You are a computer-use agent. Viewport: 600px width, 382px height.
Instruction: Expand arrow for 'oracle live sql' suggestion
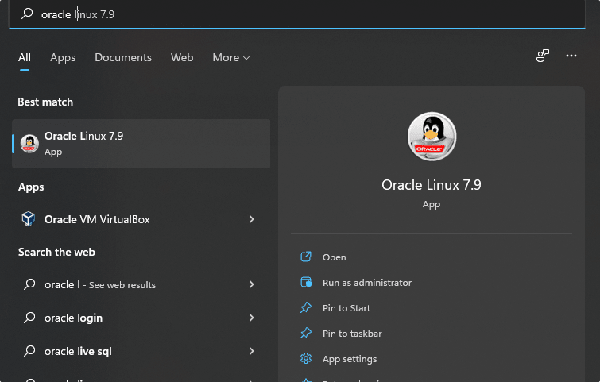[x=252, y=351]
